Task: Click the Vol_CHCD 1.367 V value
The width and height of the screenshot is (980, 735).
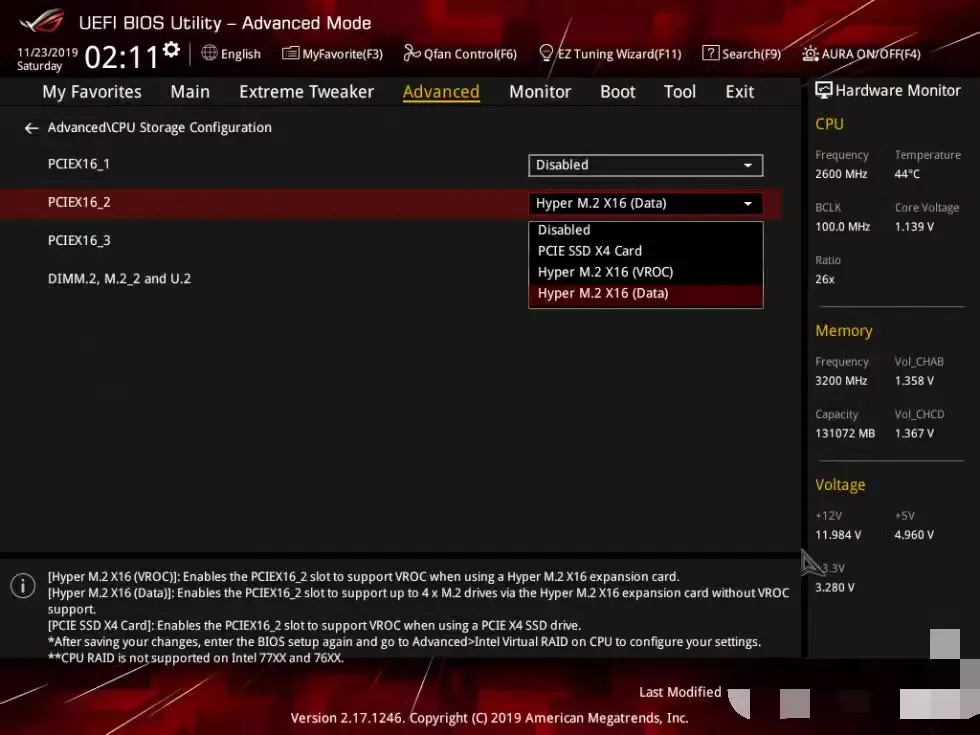Action: tap(914, 433)
